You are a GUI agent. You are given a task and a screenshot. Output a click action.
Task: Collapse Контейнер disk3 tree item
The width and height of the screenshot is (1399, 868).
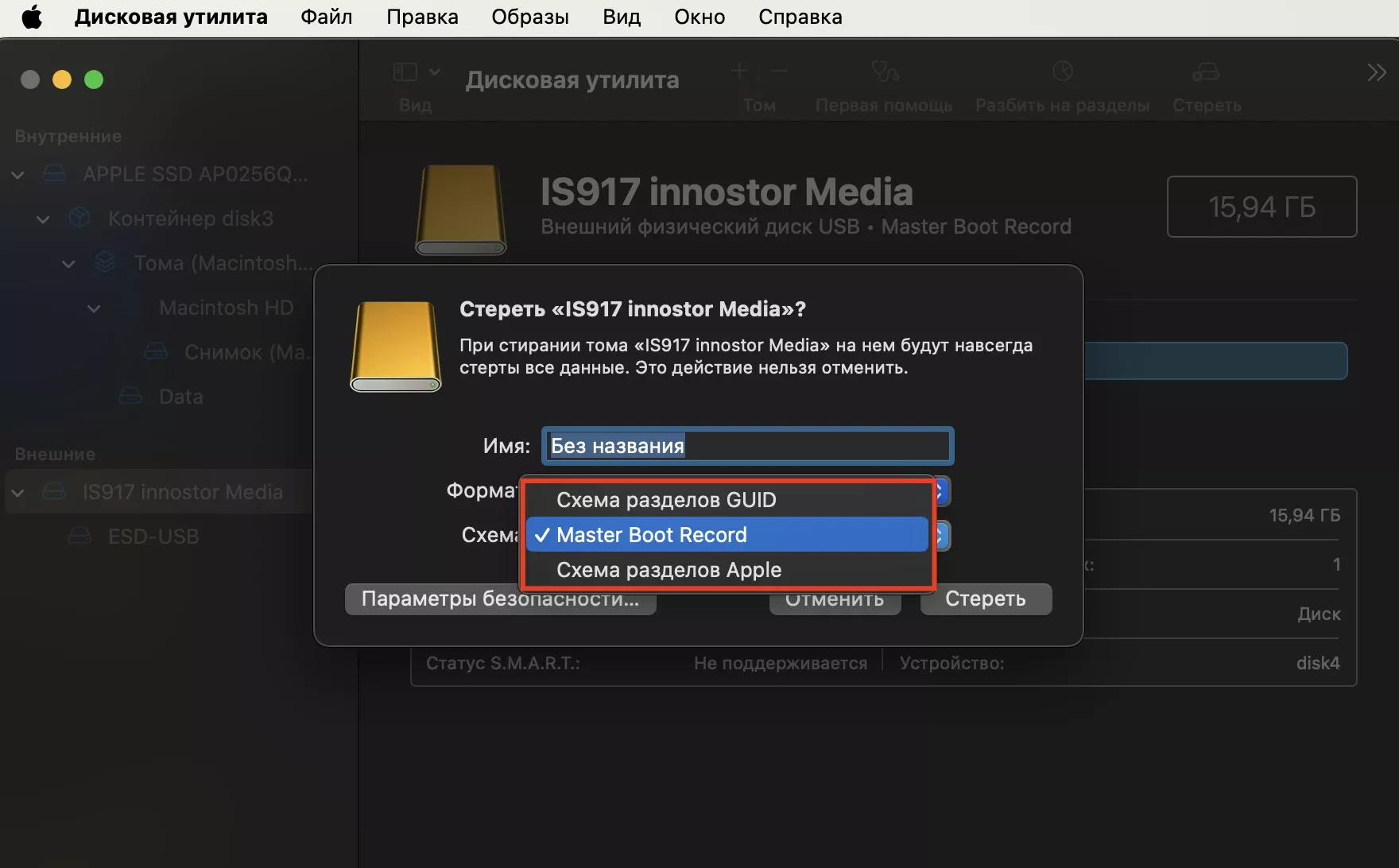click(44, 219)
